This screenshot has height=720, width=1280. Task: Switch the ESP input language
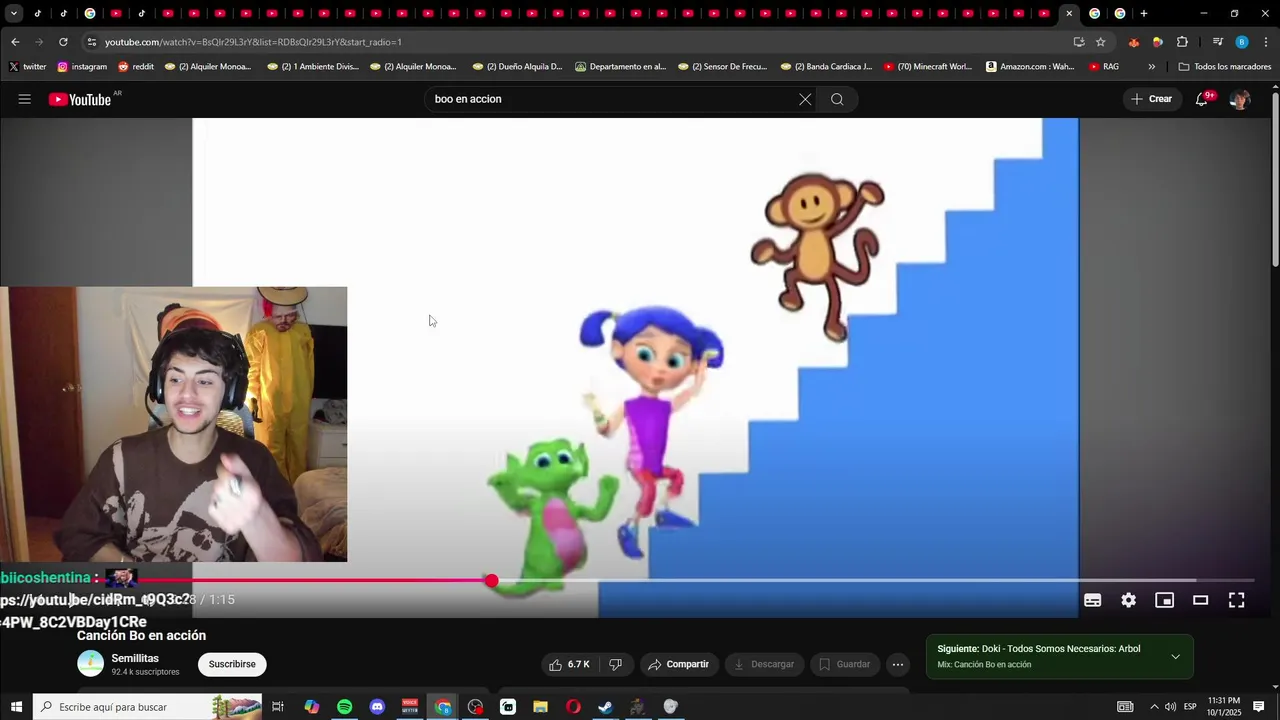1190,707
